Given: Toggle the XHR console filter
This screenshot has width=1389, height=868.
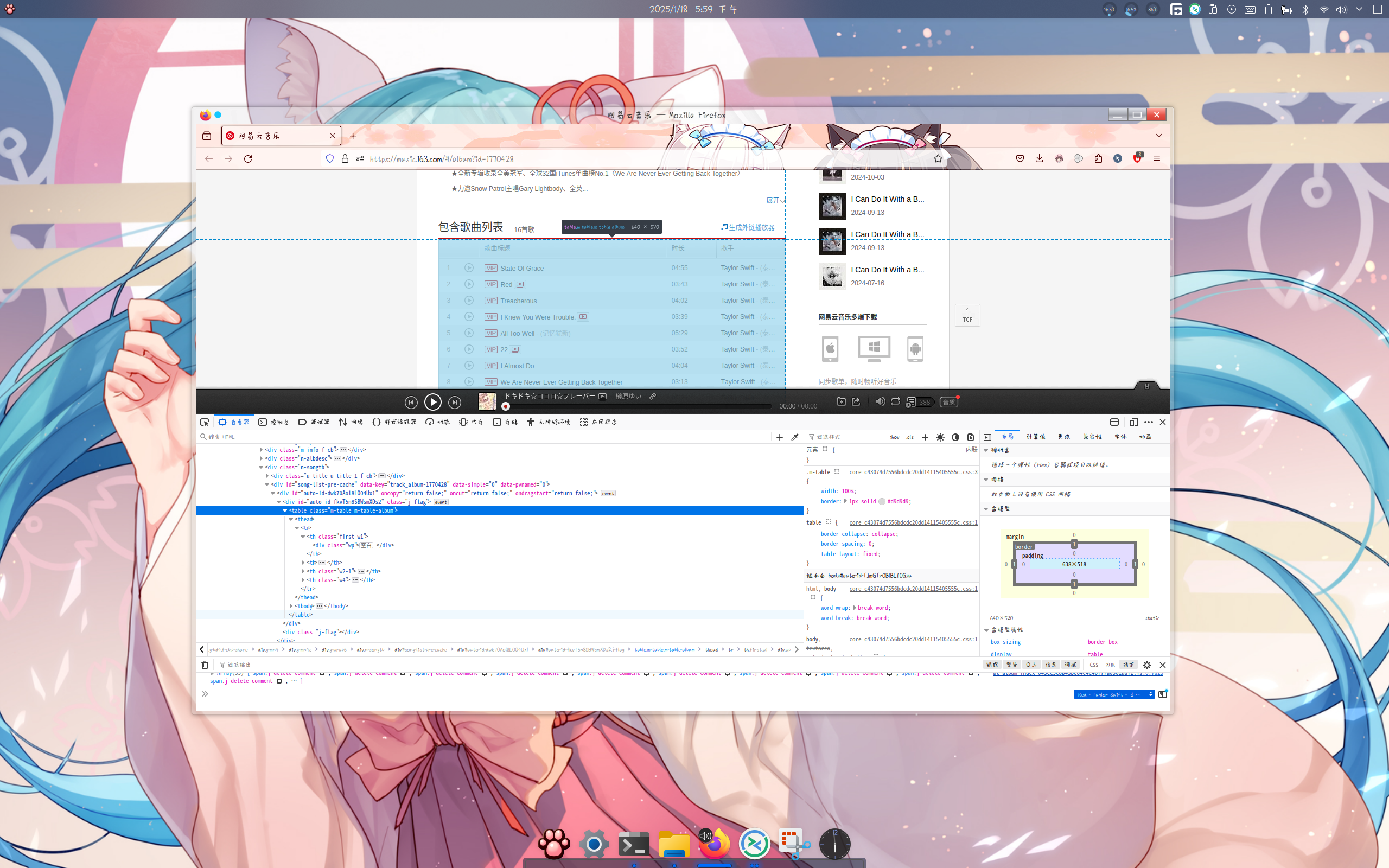Looking at the screenshot, I should [x=1110, y=665].
